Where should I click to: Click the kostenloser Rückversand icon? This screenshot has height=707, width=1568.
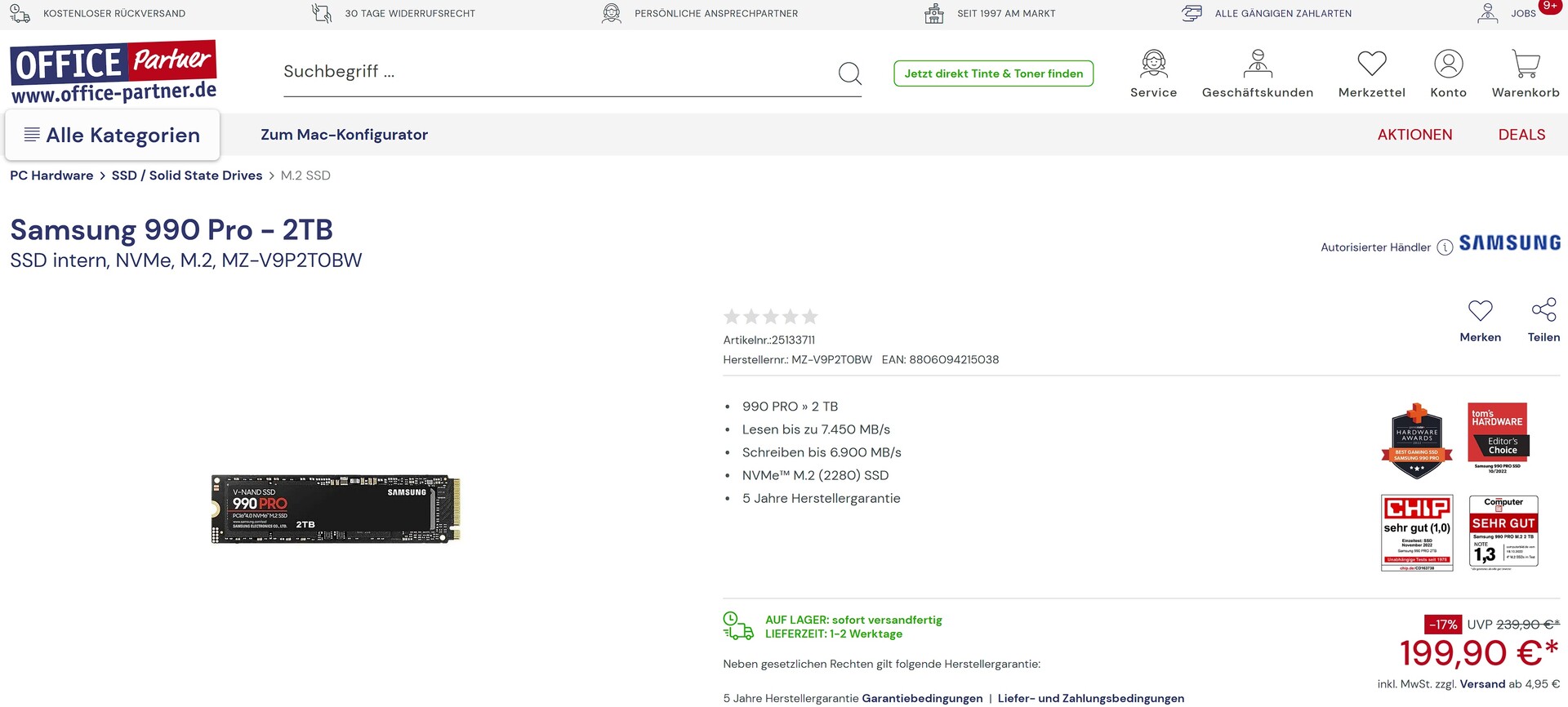coord(20,13)
